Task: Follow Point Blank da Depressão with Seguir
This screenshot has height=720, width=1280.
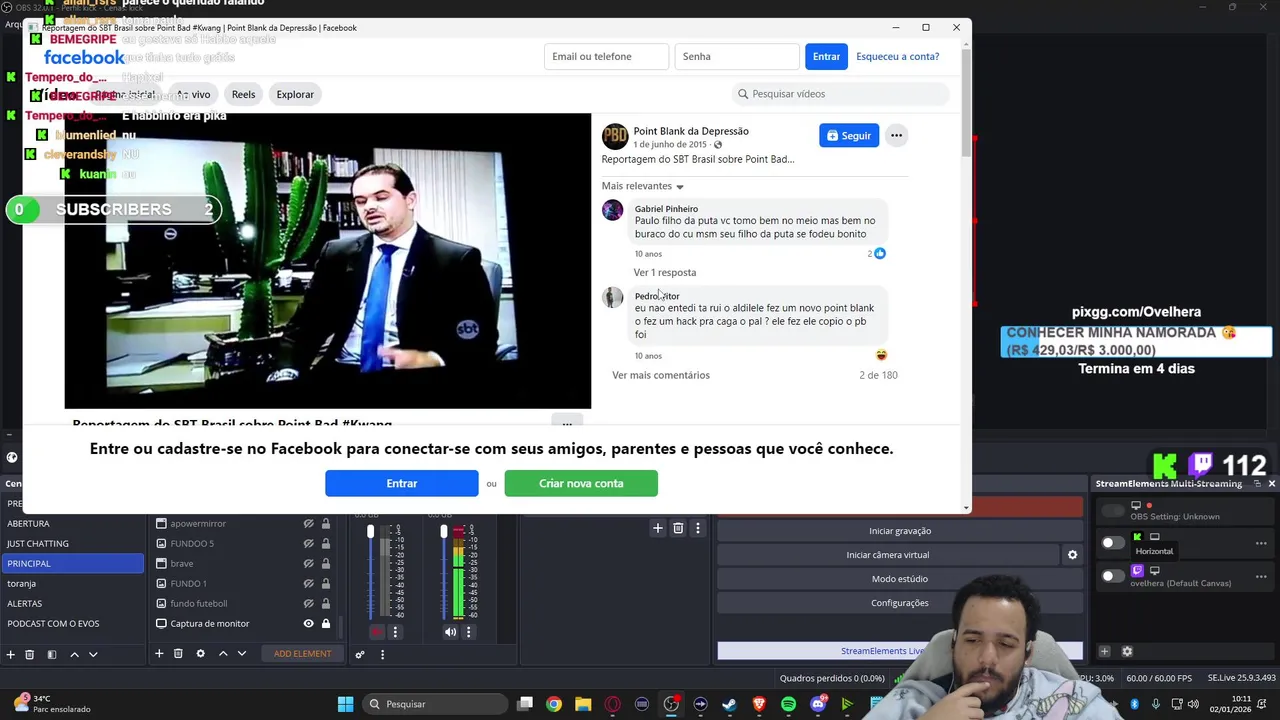Action: (x=849, y=135)
